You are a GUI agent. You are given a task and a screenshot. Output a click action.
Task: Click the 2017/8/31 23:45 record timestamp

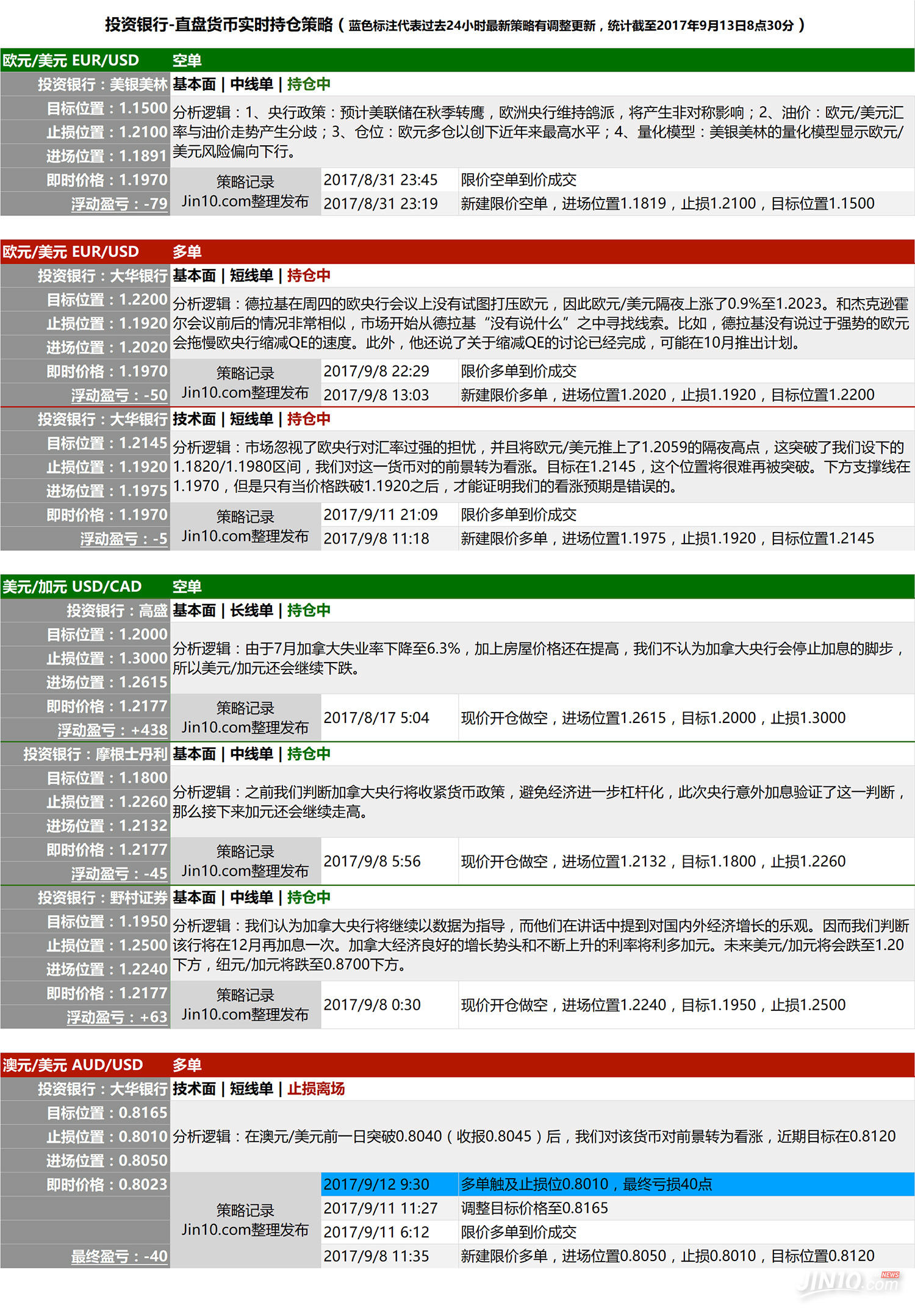pyautogui.click(x=381, y=180)
